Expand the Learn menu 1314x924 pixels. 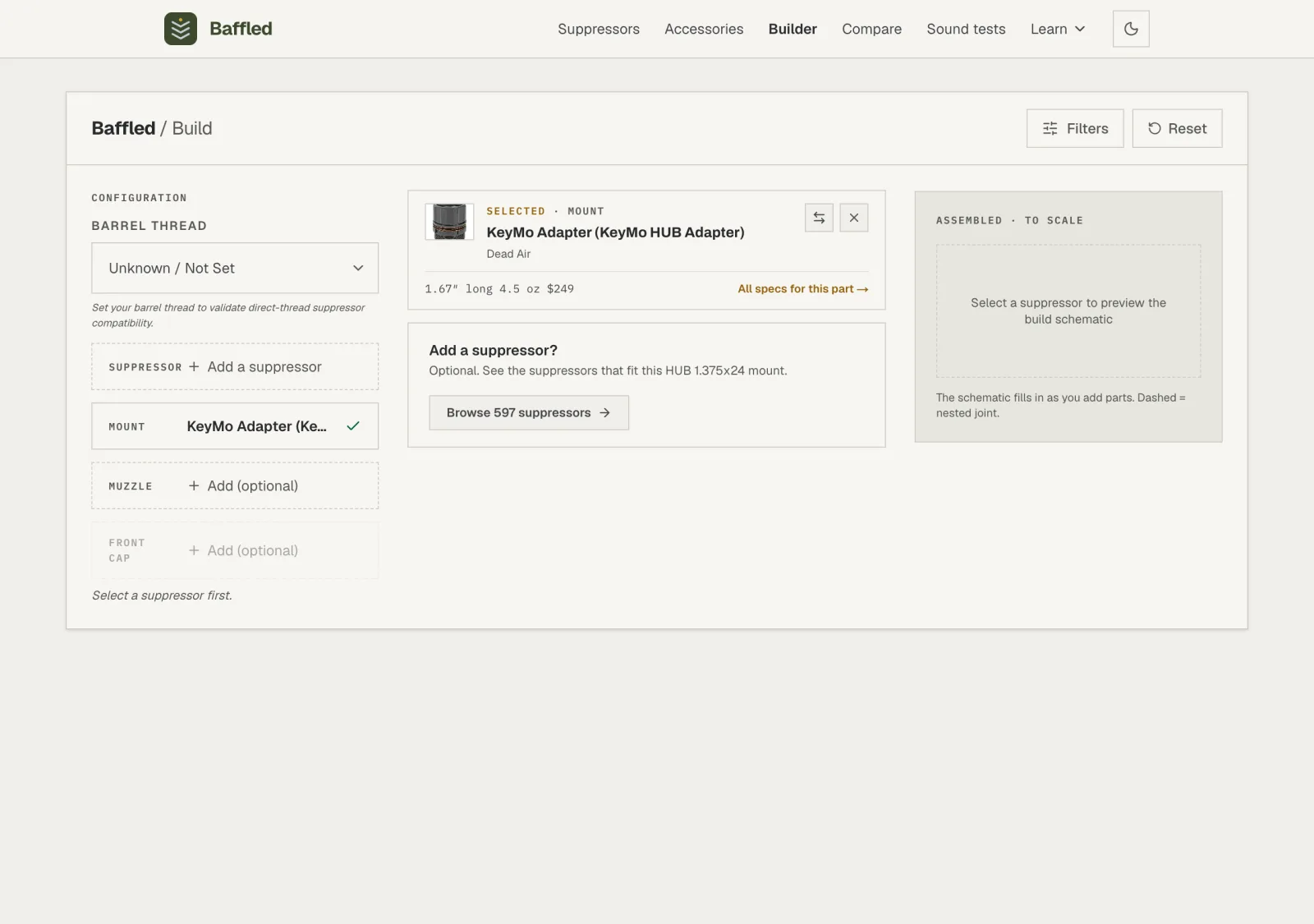(1058, 29)
